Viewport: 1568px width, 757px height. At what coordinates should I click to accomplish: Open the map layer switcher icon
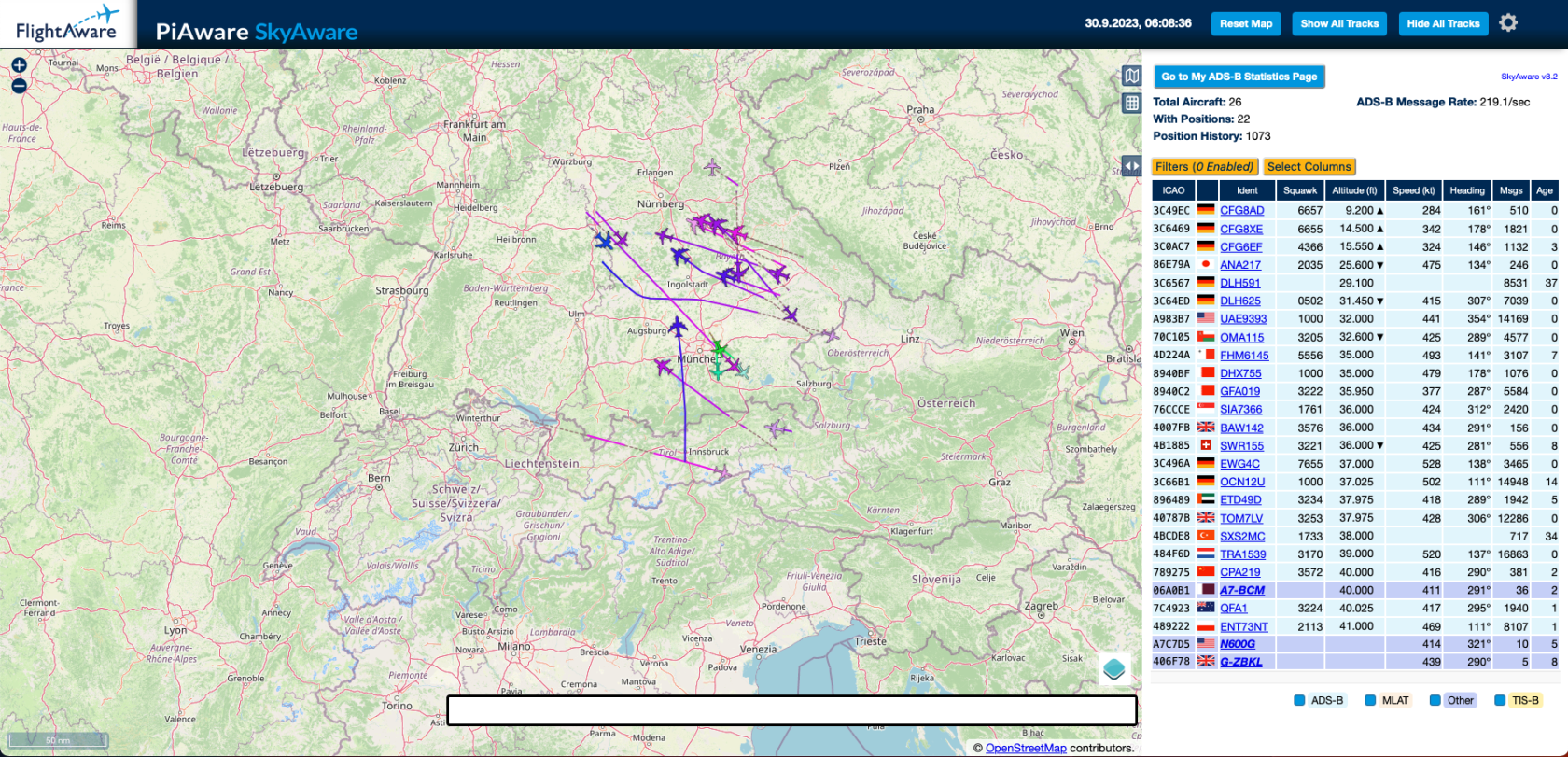(1114, 668)
